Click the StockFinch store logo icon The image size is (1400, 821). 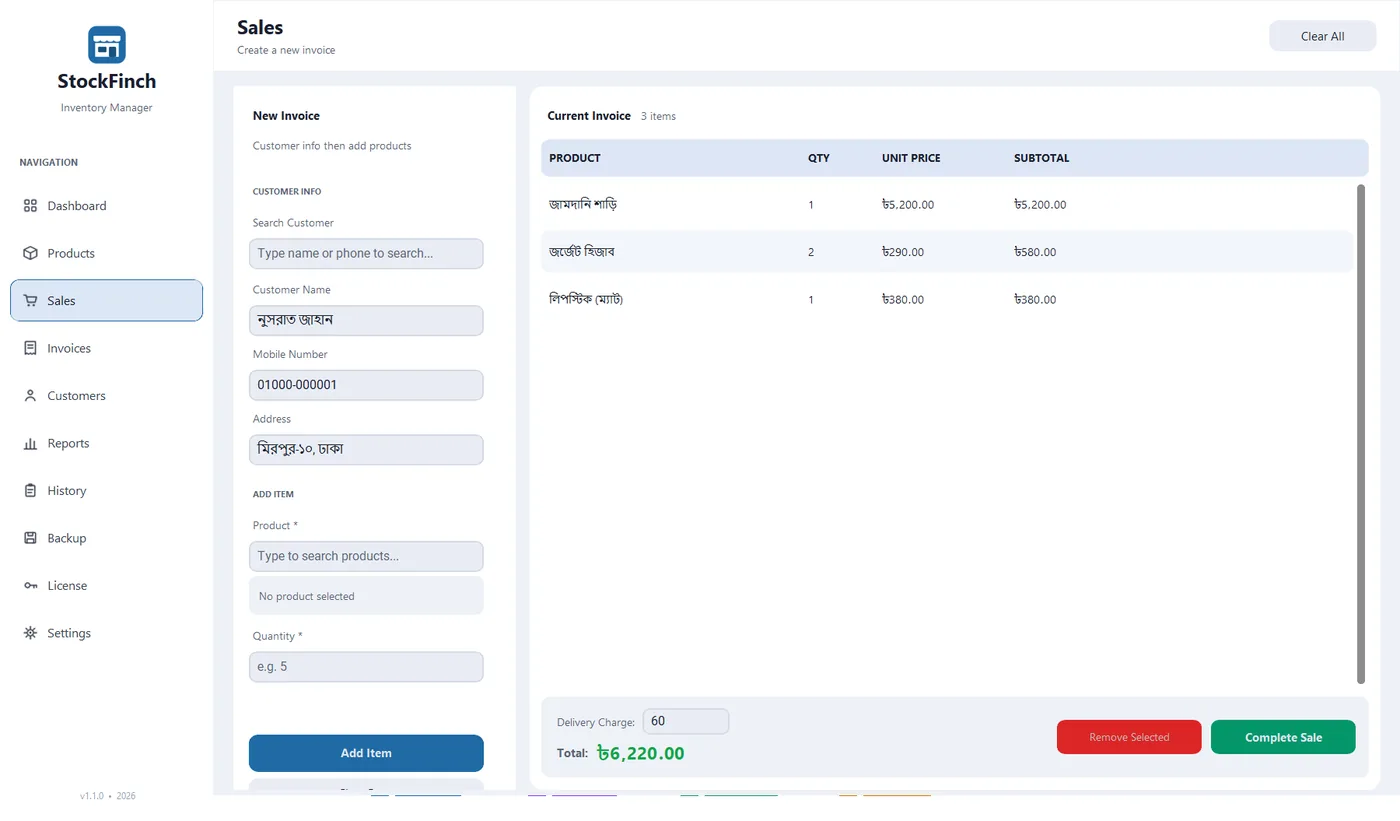click(107, 45)
